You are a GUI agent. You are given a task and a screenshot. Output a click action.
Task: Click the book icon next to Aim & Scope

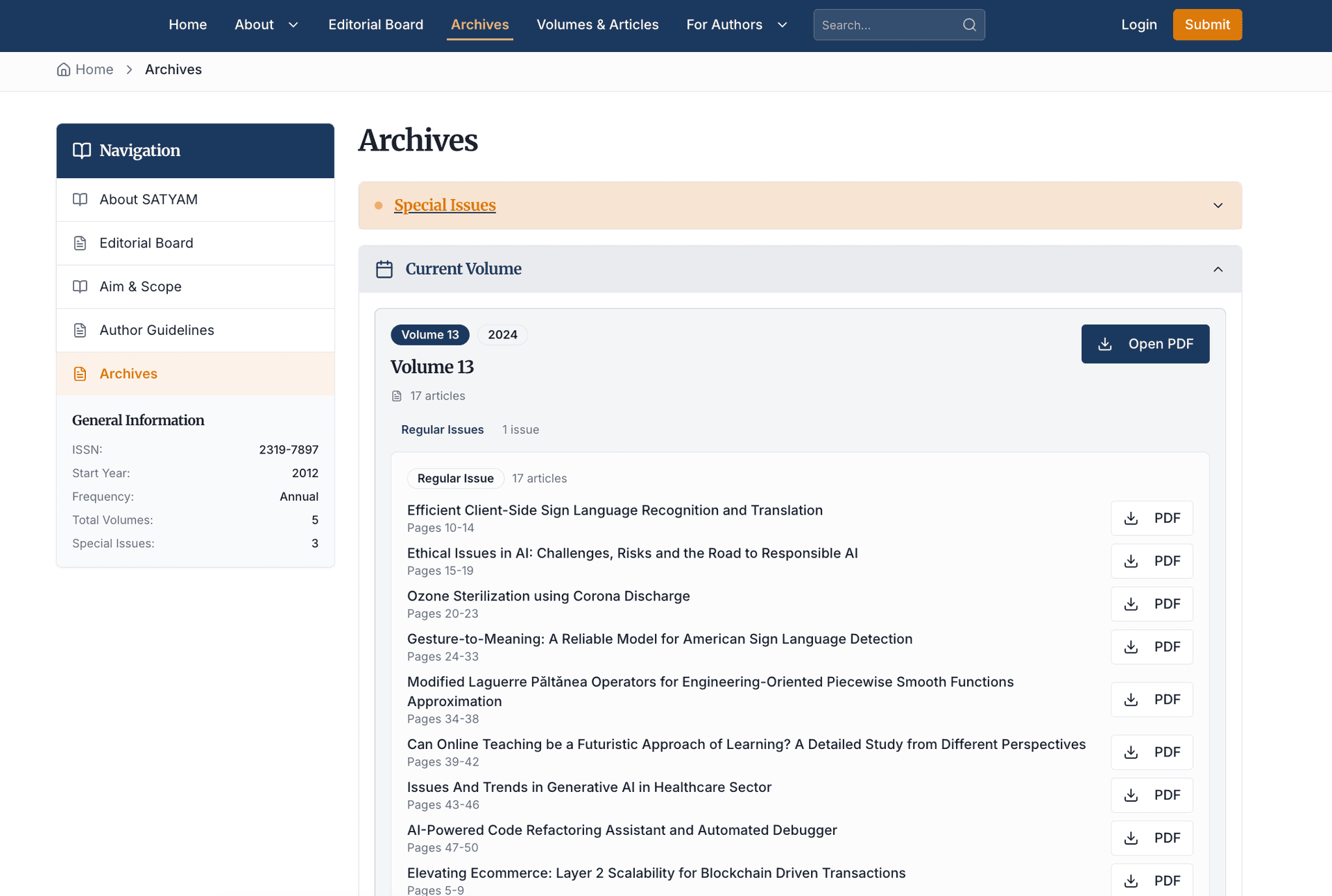click(80, 286)
